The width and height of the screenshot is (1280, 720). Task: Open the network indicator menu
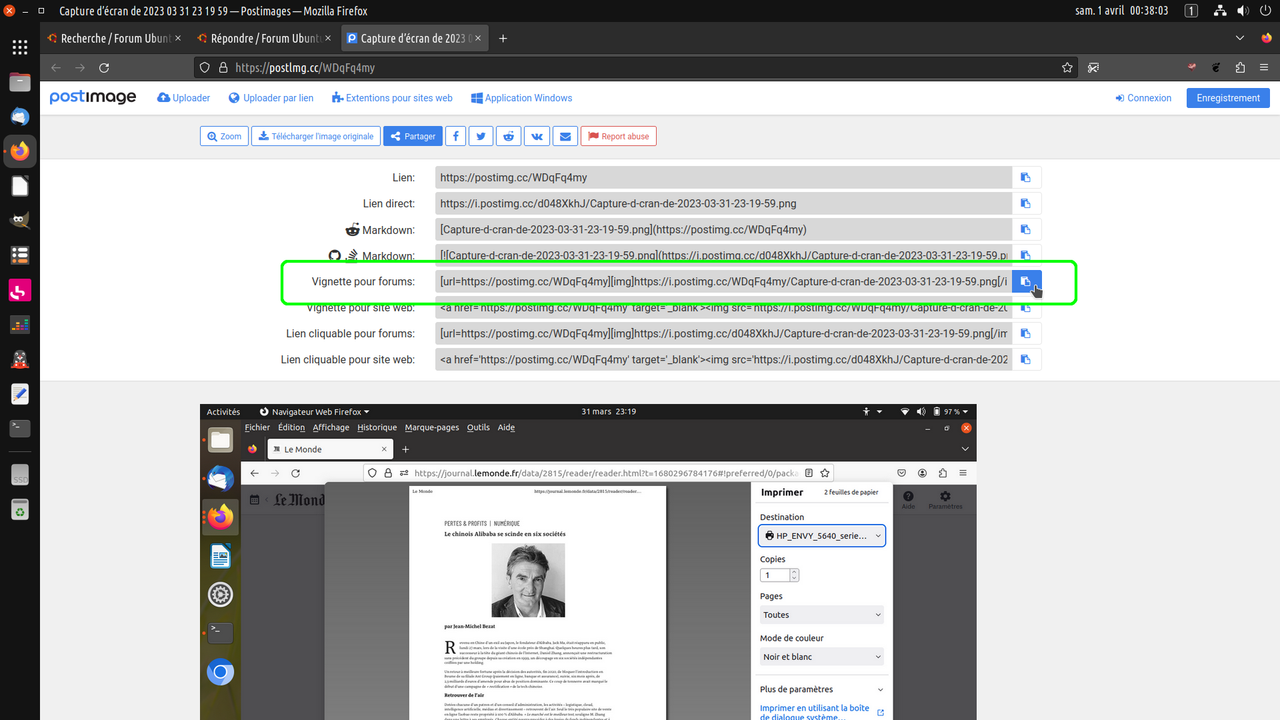(1220, 11)
